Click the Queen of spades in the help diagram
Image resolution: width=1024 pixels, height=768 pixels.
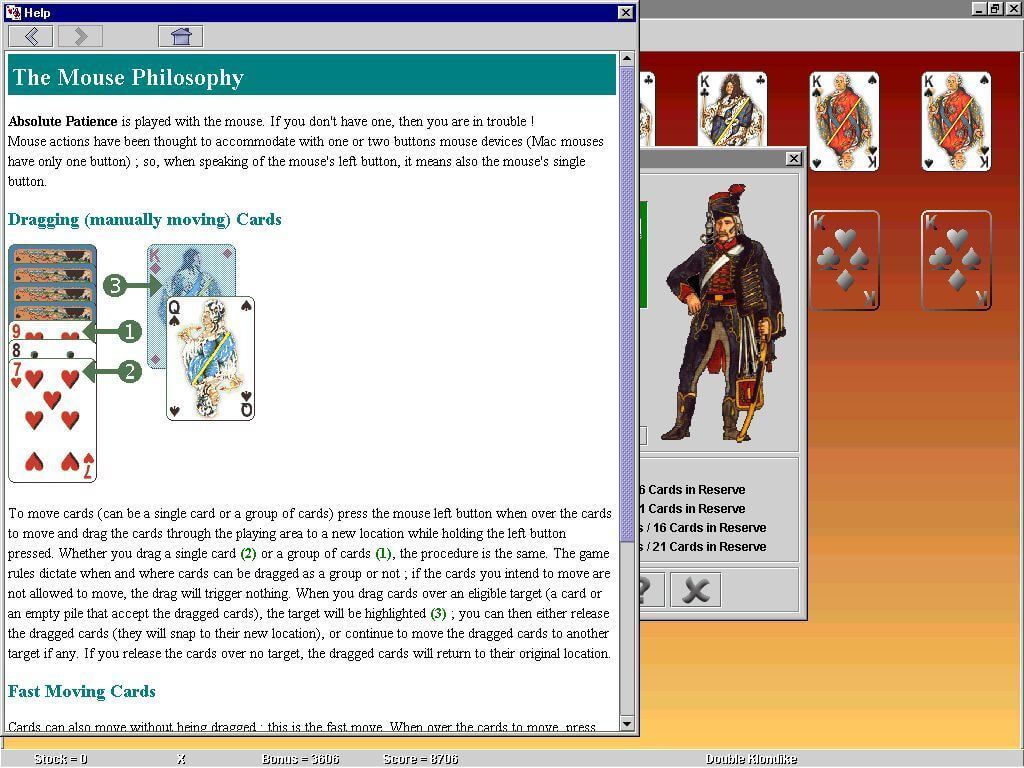point(210,358)
